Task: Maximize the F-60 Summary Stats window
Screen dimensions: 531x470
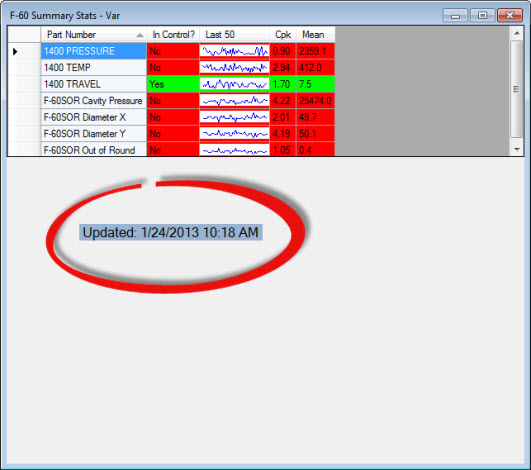Action: (482, 15)
